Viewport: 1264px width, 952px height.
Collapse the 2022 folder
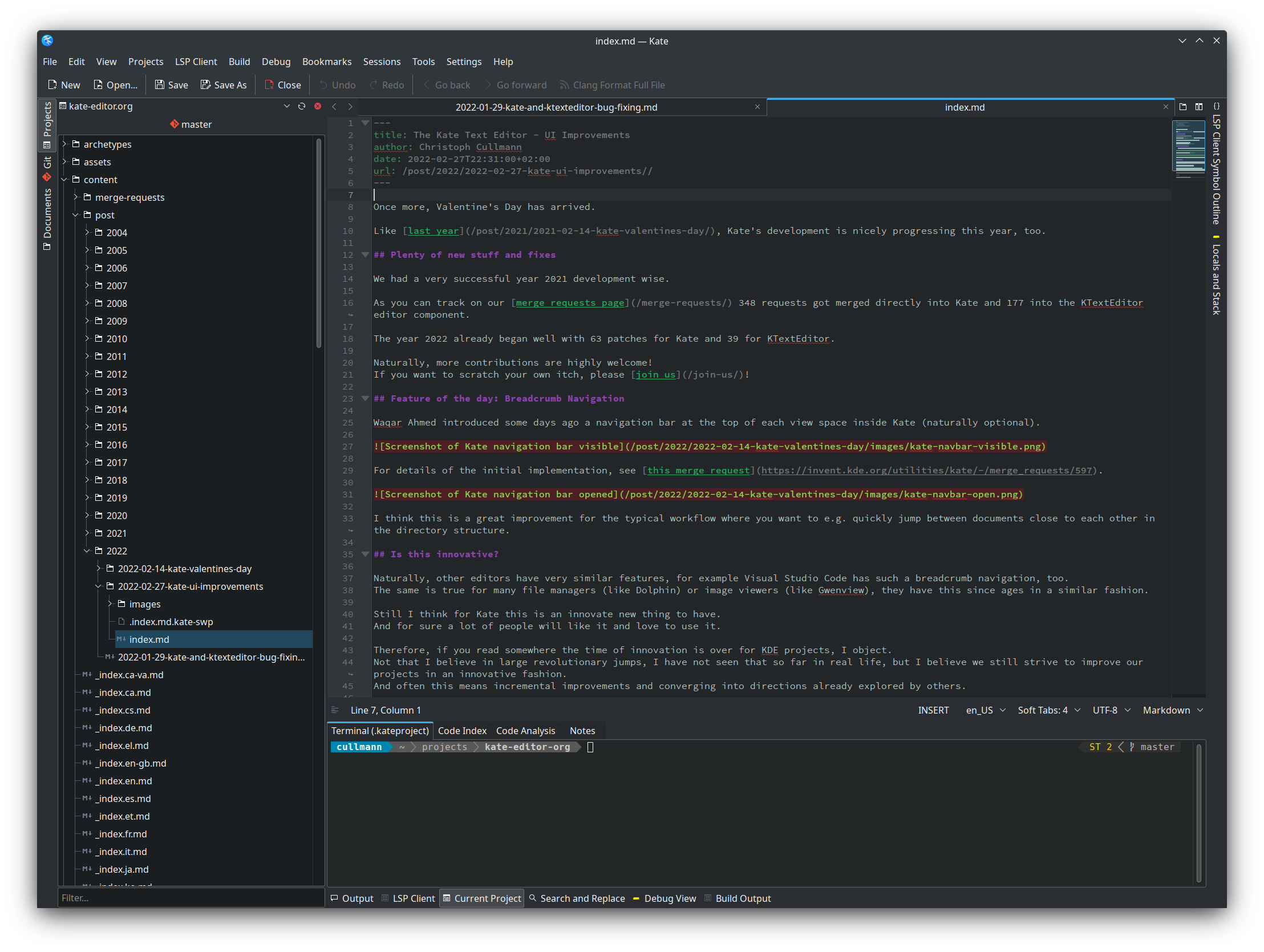coord(87,551)
